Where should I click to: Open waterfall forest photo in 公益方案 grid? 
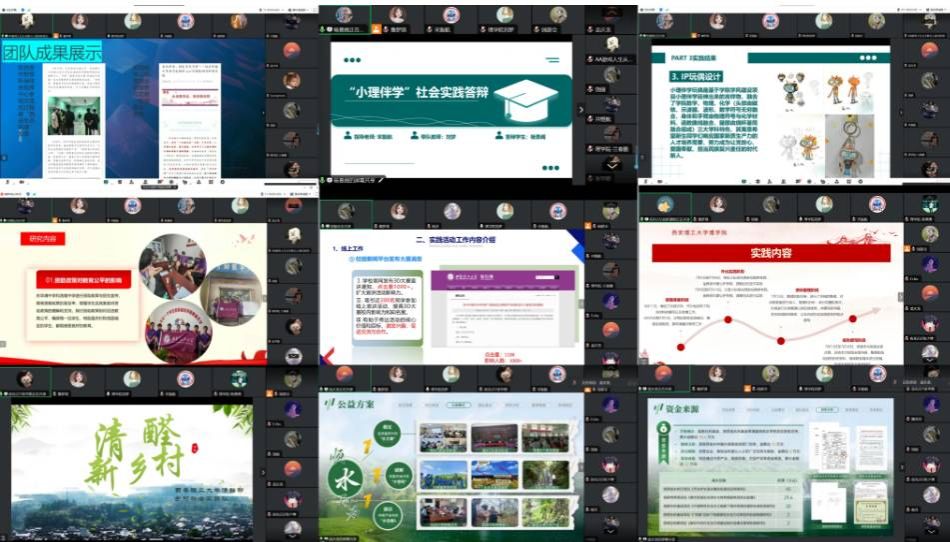coord(545,475)
